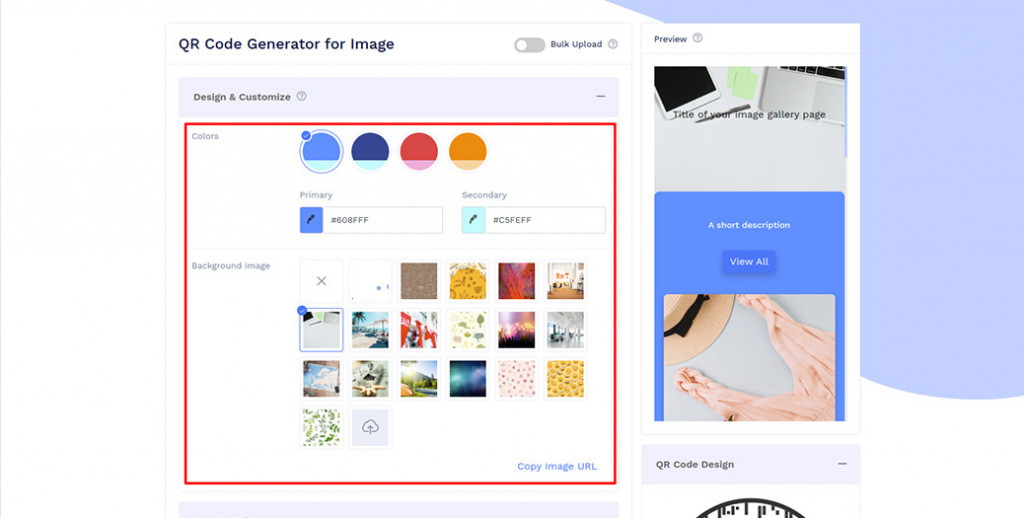Collapse the Design & Customize section
The width and height of the screenshot is (1024, 518).
coord(600,97)
